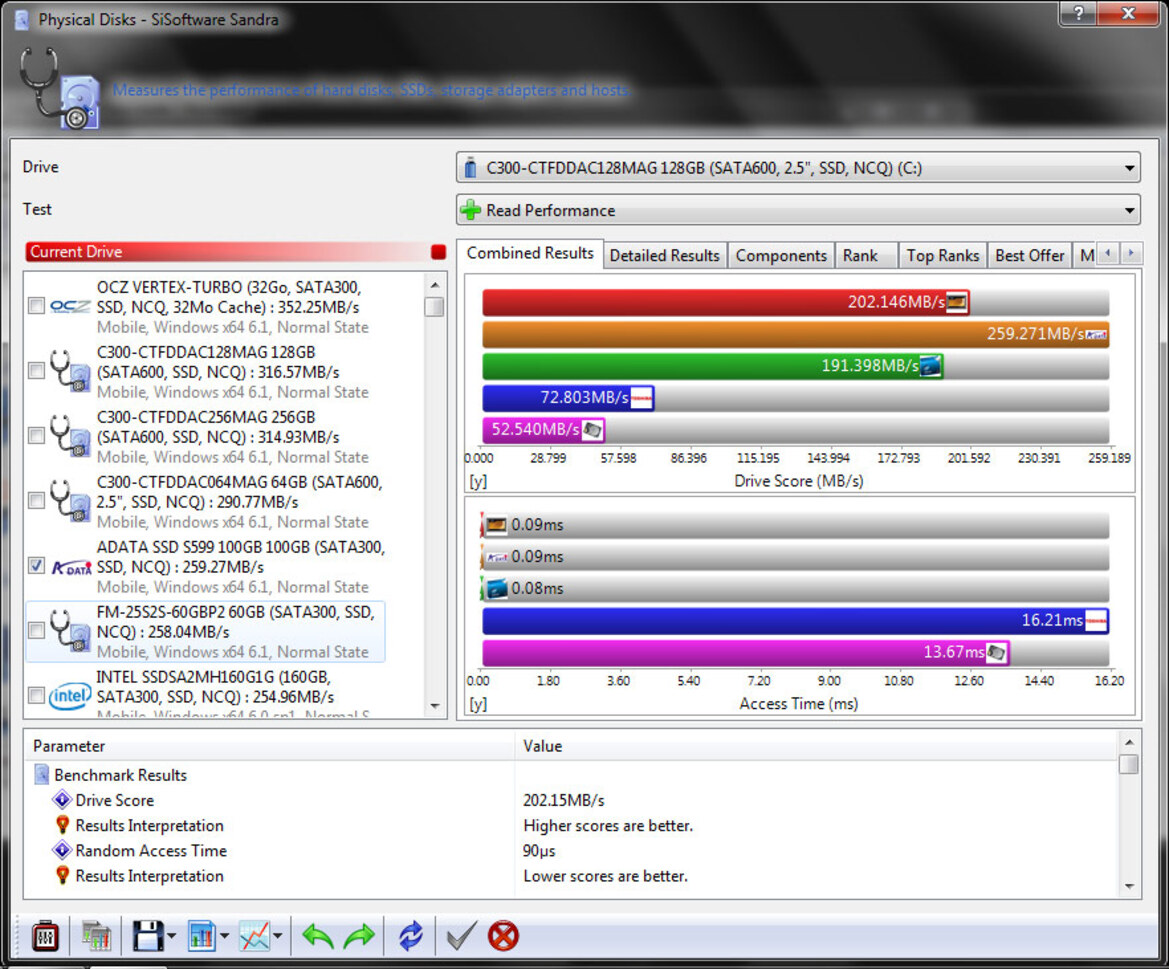1169x969 pixels.
Task: Click the red 202.146MB/s bar
Action: [x=726, y=302]
